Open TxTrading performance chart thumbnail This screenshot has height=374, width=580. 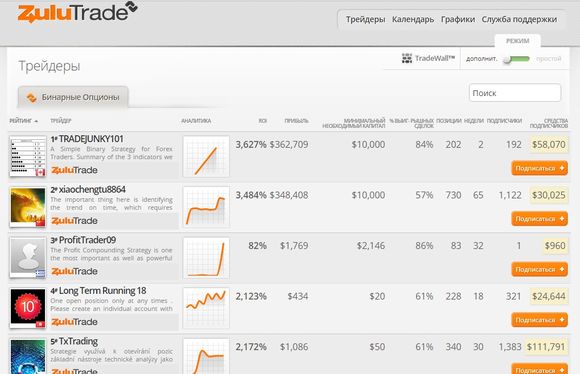[x=206, y=356]
